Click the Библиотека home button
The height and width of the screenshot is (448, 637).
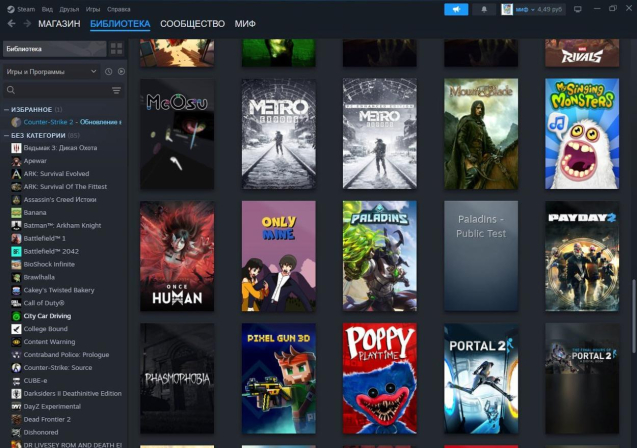52,48
